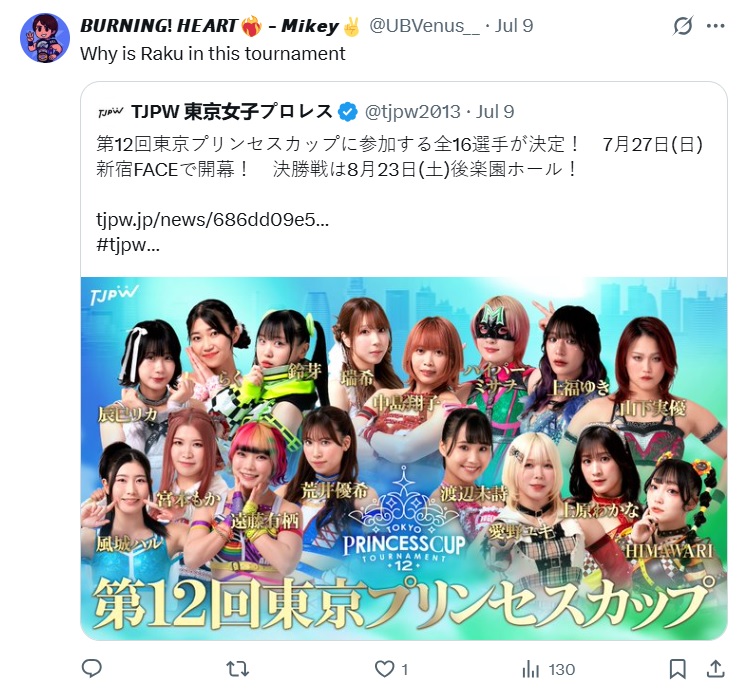The height and width of the screenshot is (694, 748).
Task: Click the reply speech bubble icon
Action: coord(92,669)
